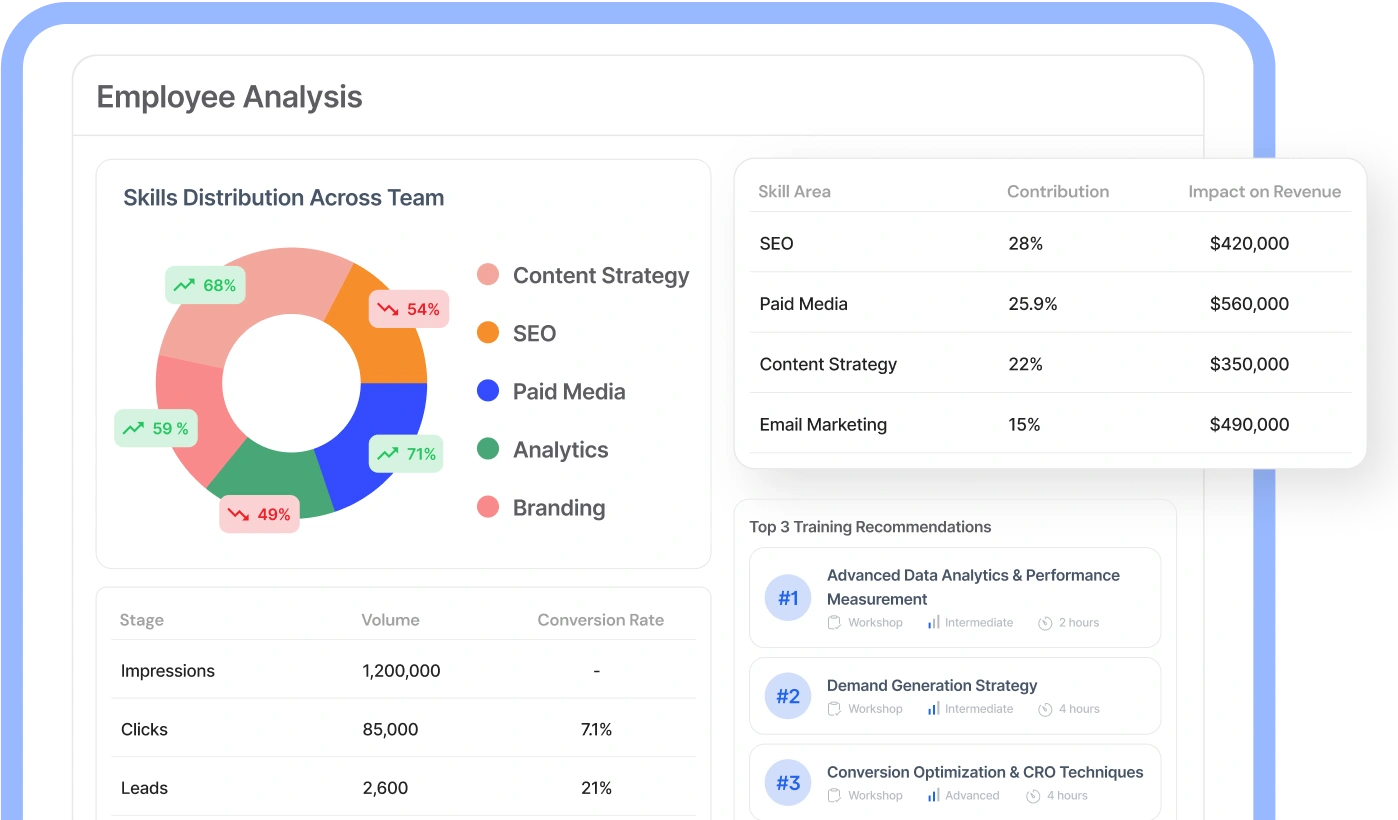Screen dimensions: 1398x820
Task: Click clock icon under Conversion Optimization
Action: 1033,796
